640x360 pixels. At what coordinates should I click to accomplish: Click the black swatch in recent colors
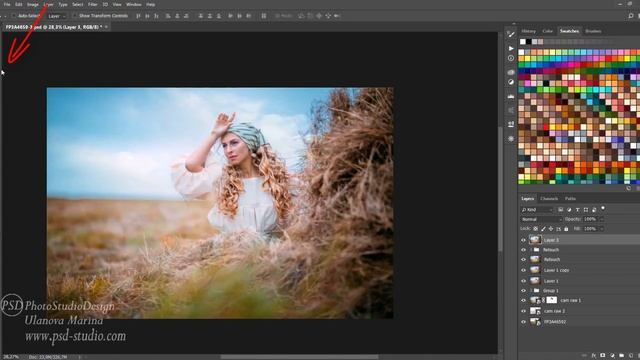tap(529, 42)
